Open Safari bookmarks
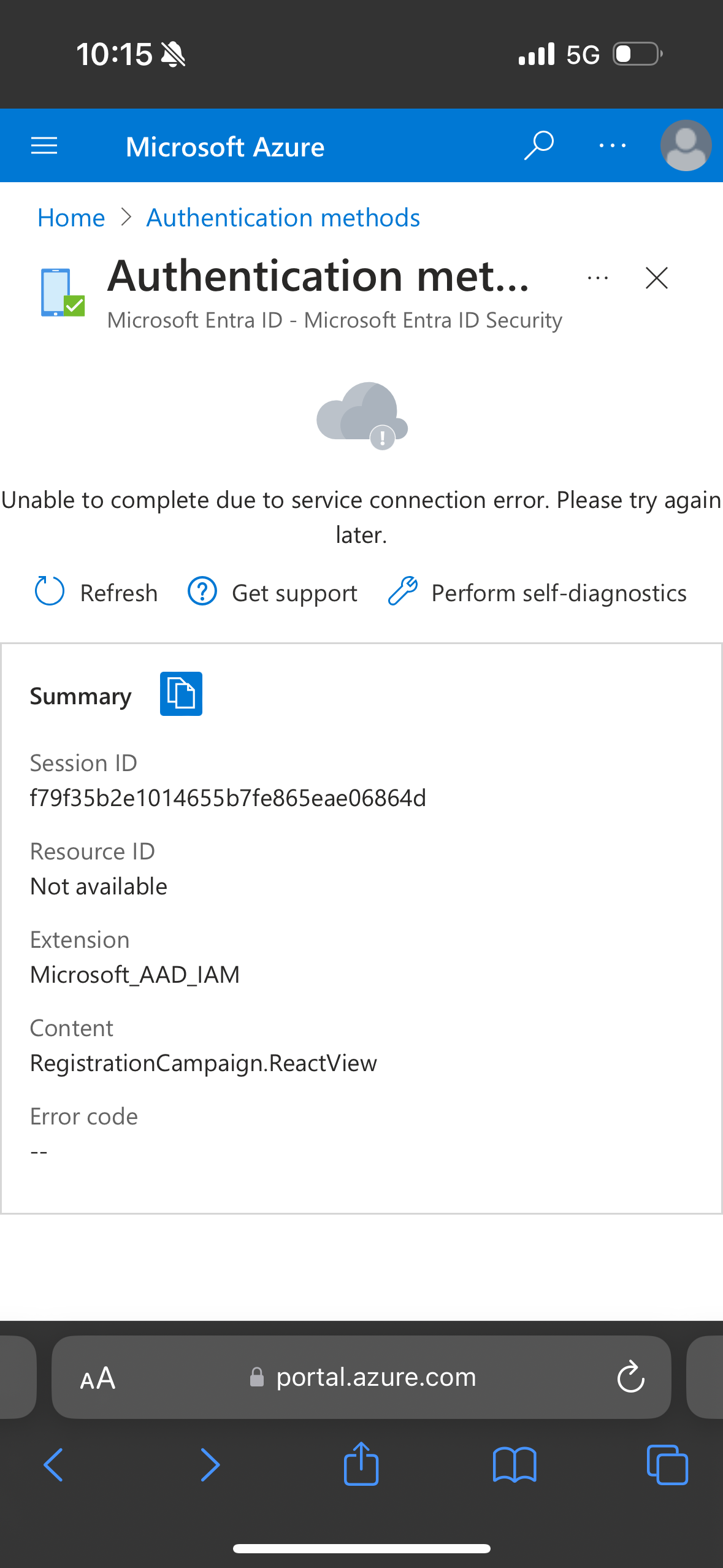 tap(515, 1465)
